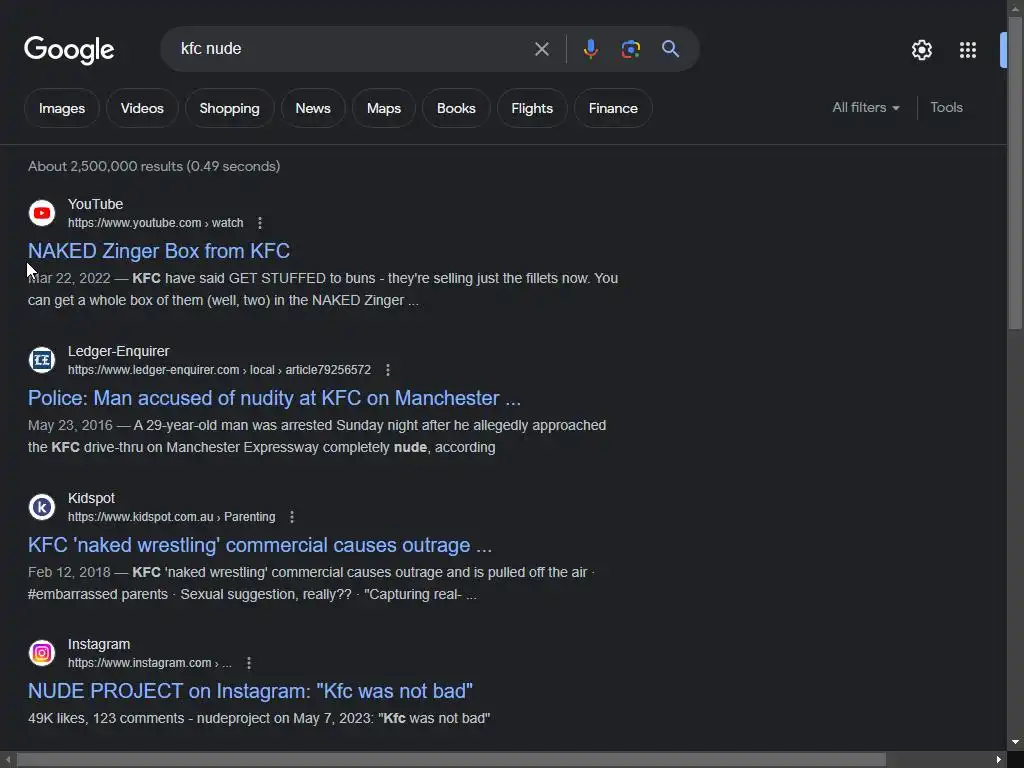The height and width of the screenshot is (768, 1024).
Task: Click the ledger-enquirer.com URL breadcrumb
Action: 219,370
